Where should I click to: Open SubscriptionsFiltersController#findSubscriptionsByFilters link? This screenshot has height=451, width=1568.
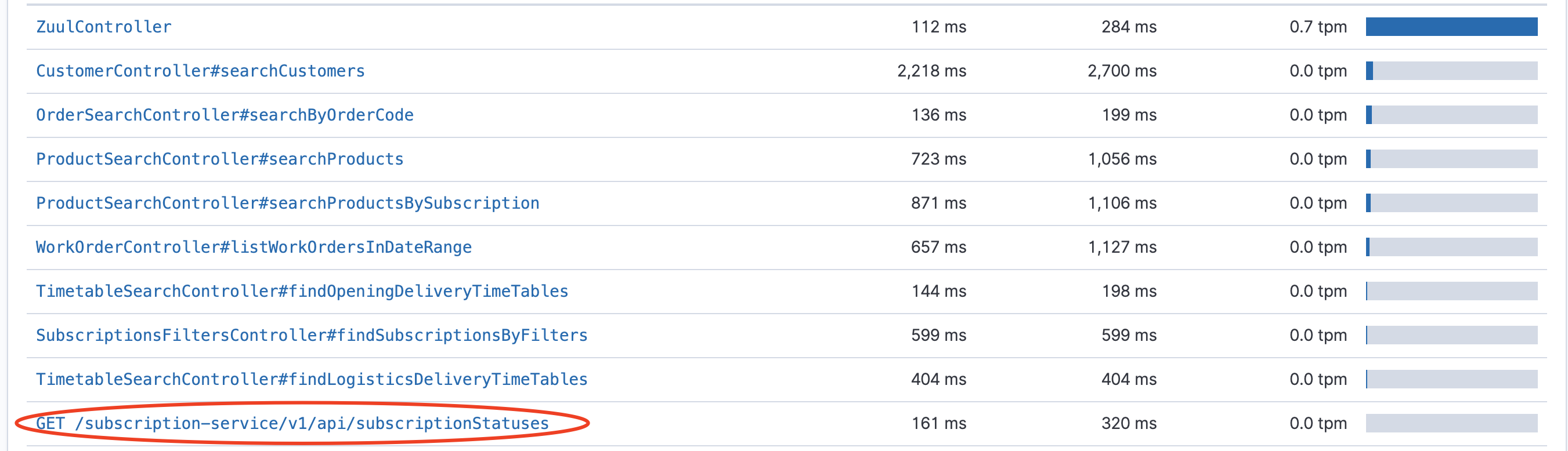(312, 336)
